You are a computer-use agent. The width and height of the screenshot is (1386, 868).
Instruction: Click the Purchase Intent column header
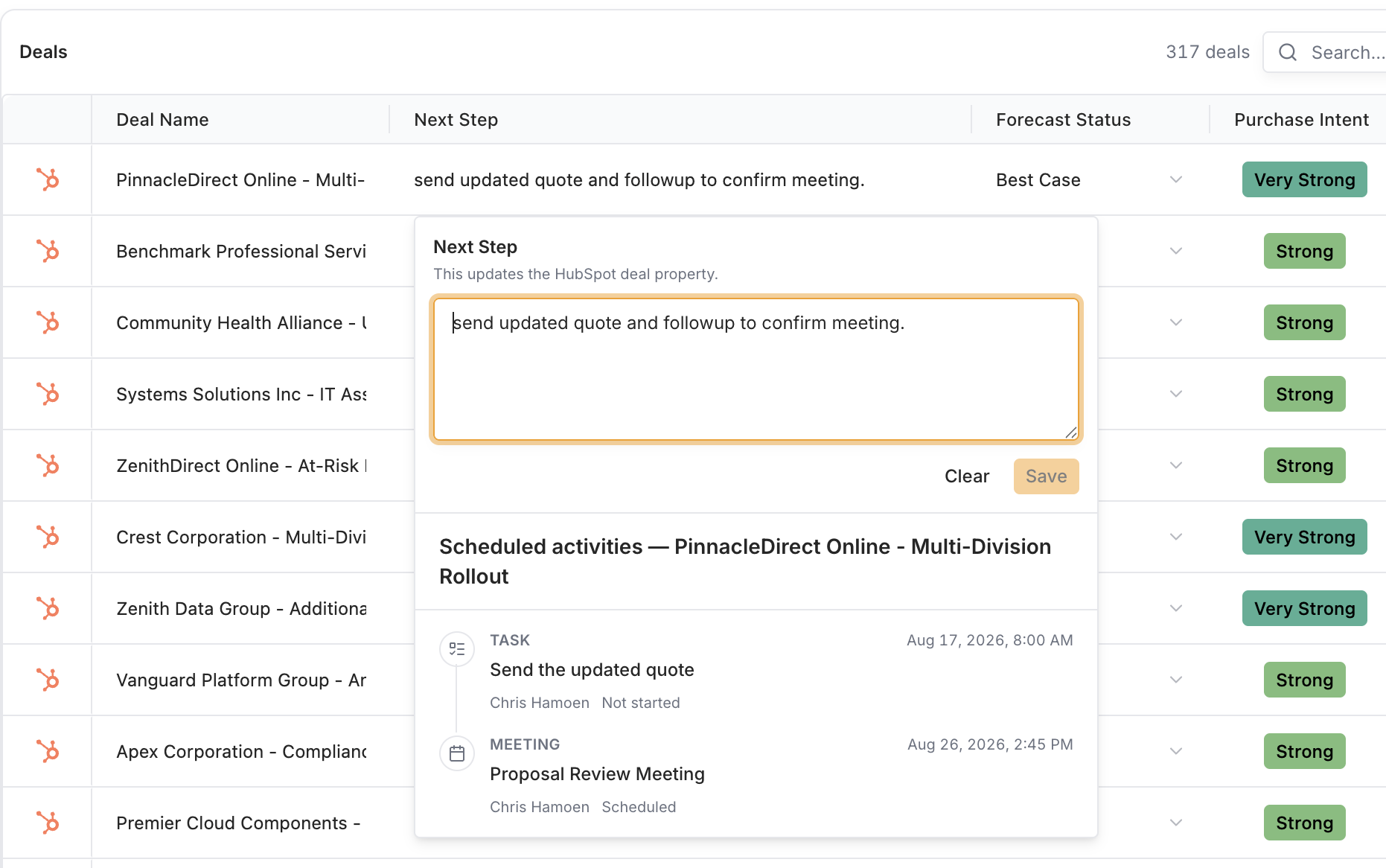tap(1301, 120)
